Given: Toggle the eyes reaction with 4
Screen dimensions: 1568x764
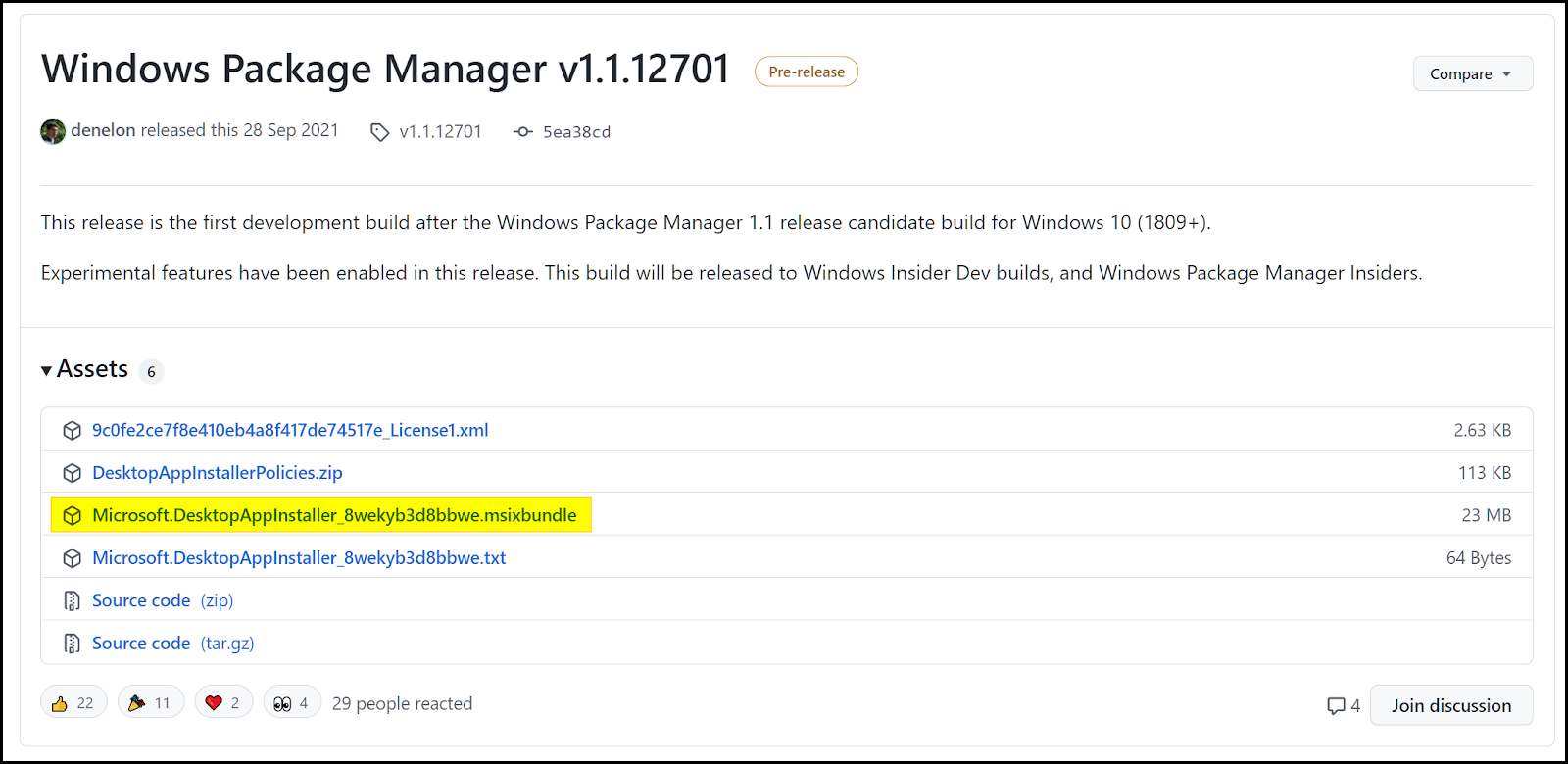Looking at the screenshot, I should [292, 702].
